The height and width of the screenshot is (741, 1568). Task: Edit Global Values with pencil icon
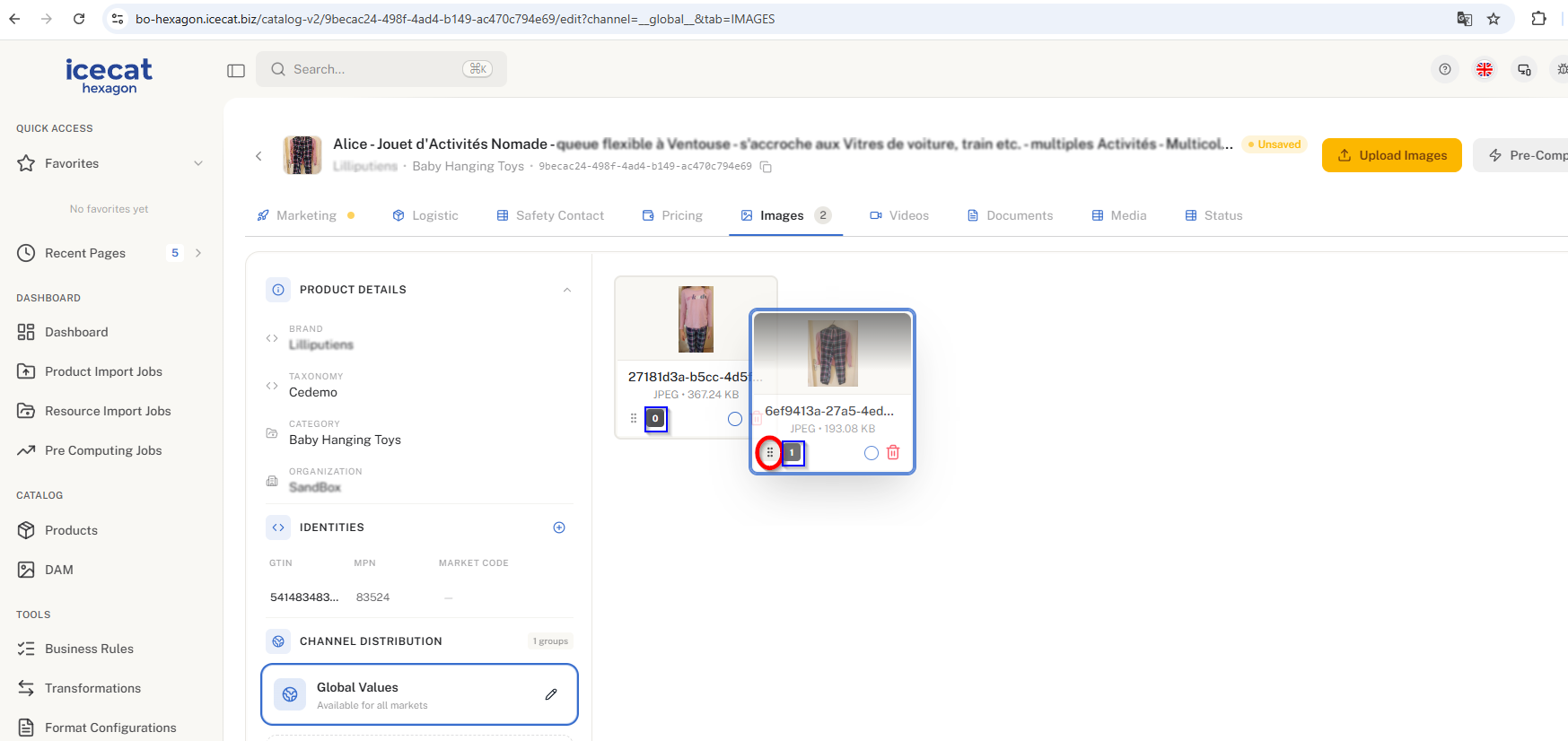click(x=551, y=694)
